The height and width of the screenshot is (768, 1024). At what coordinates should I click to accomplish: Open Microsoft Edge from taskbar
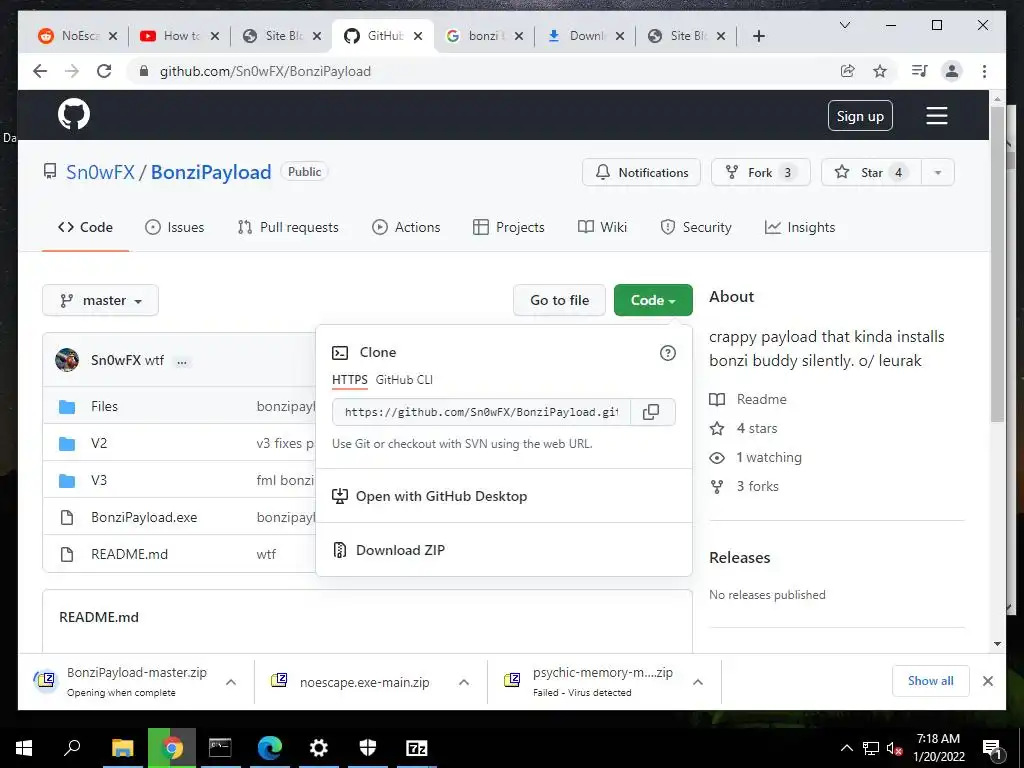[269, 748]
